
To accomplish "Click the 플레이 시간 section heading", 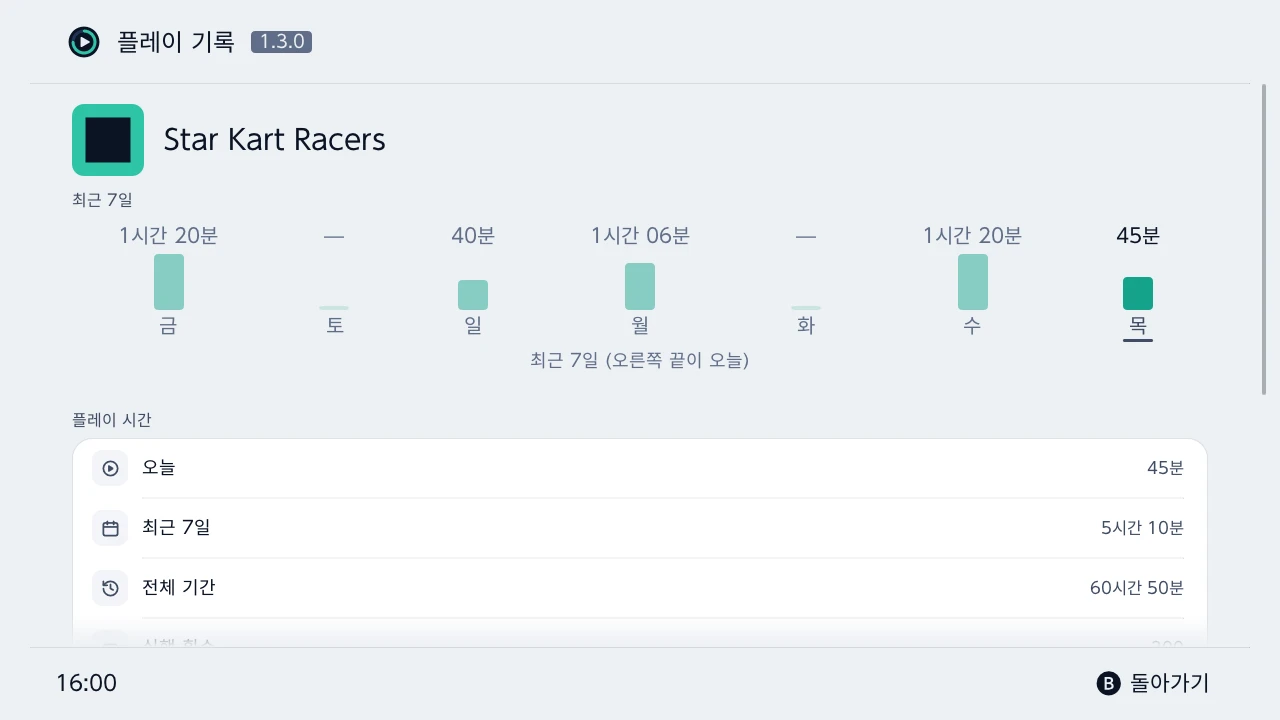I will coord(112,420).
